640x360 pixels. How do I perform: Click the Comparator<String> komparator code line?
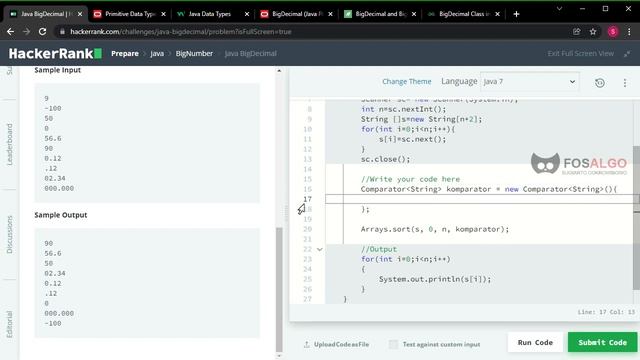tap(489, 189)
